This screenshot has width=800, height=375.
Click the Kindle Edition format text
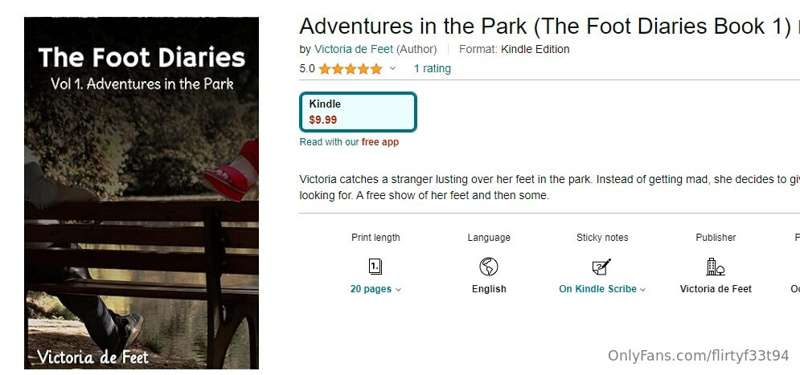coord(535,49)
